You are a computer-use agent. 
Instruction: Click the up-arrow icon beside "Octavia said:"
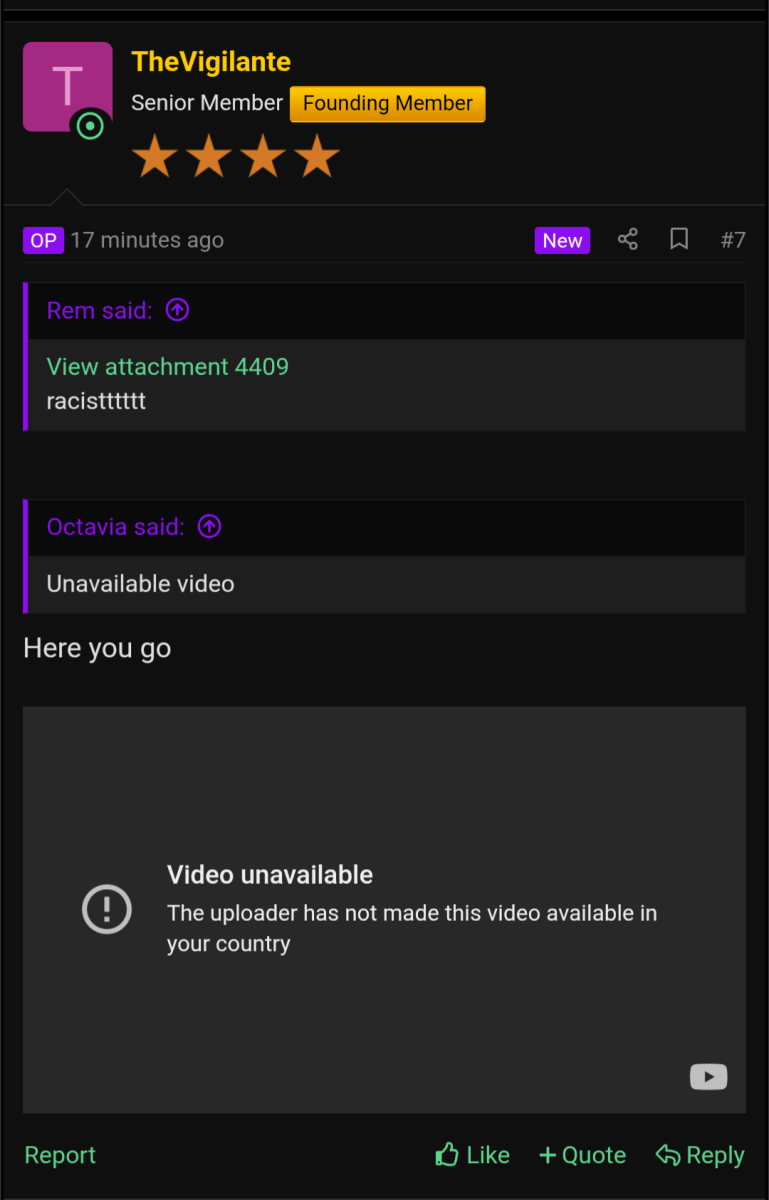209,526
